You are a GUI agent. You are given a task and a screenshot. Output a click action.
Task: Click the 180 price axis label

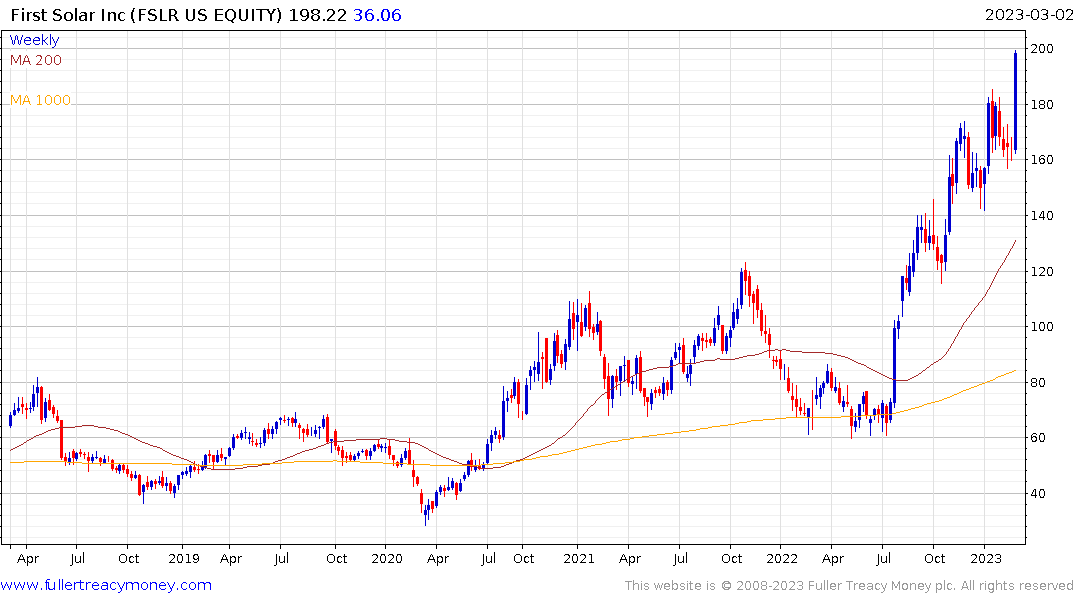coord(1042,105)
